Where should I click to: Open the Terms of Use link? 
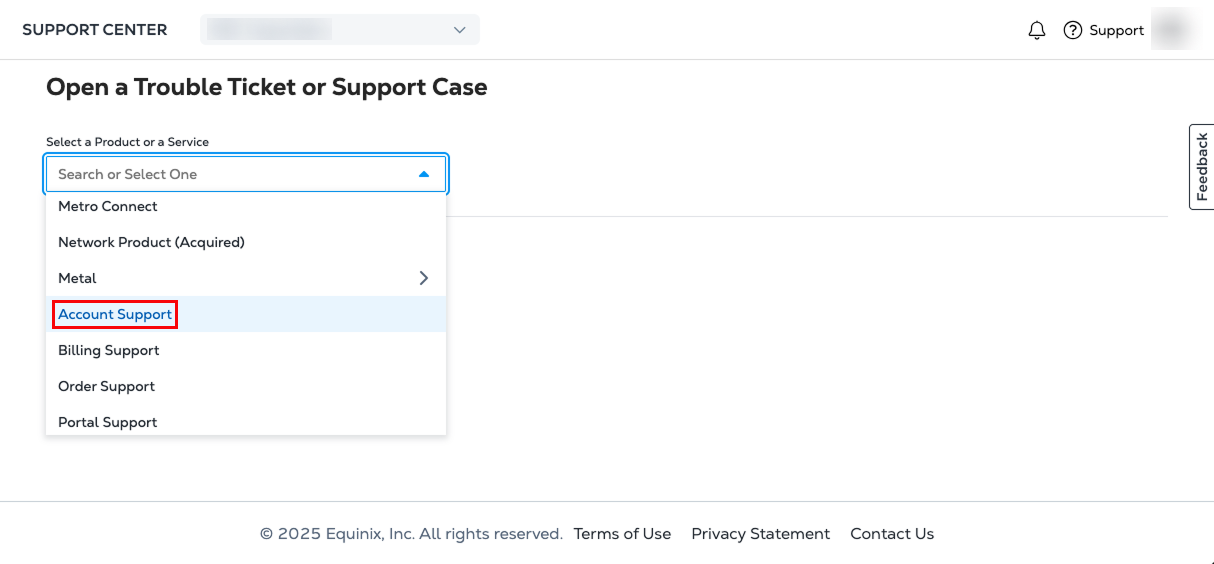click(x=622, y=534)
